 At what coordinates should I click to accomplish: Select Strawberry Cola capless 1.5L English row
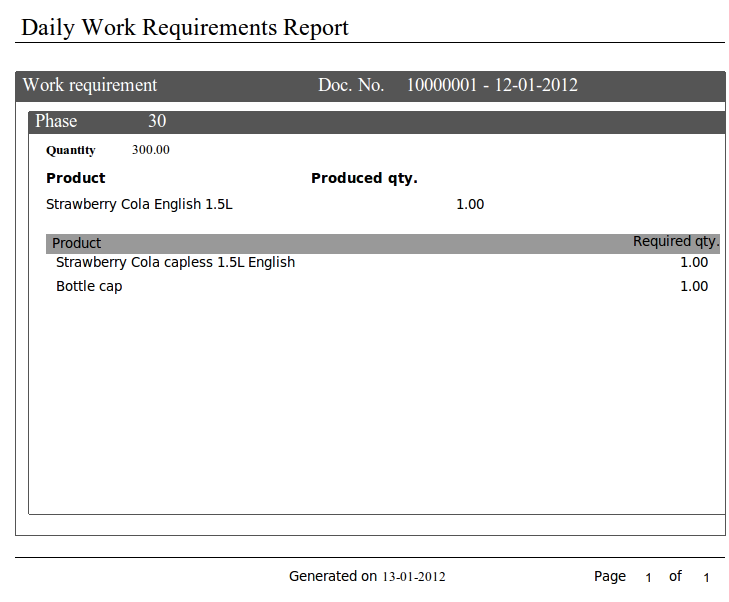coord(175,262)
